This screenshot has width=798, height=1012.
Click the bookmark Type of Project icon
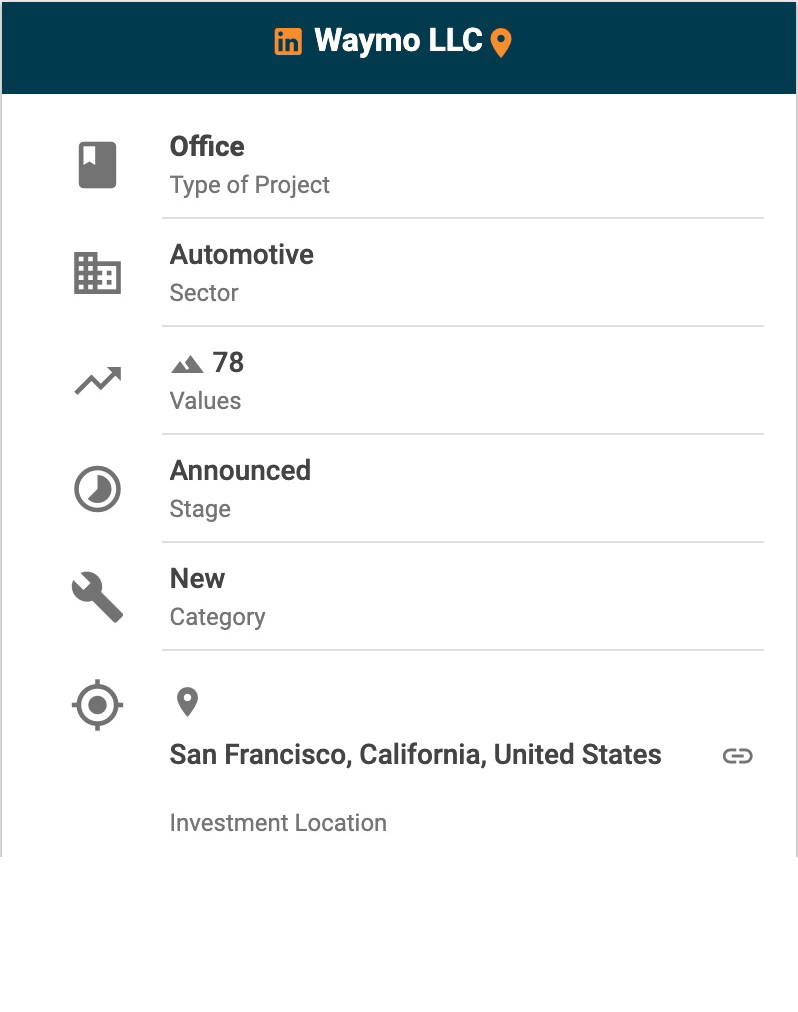(x=97, y=165)
